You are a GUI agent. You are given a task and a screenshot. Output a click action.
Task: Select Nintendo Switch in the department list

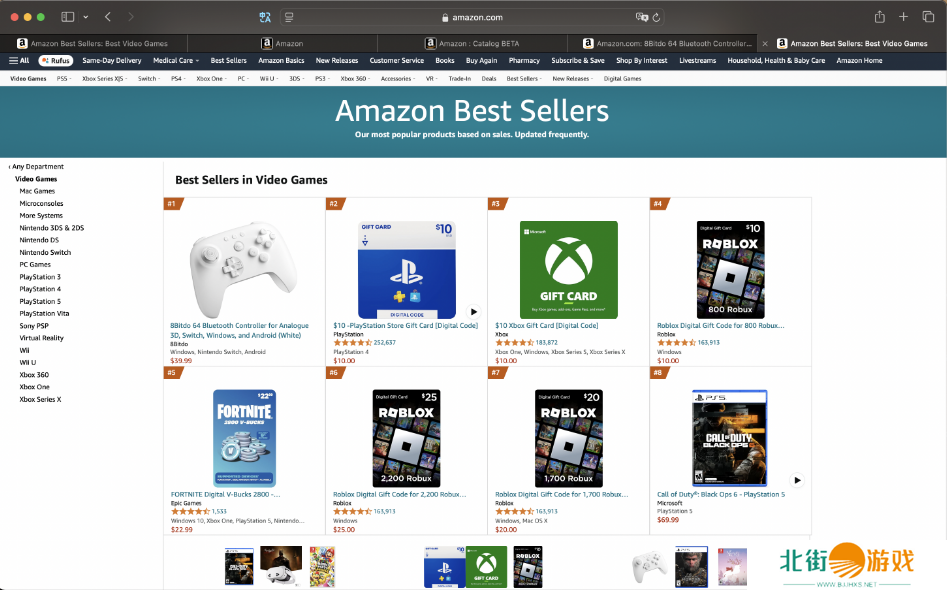[45, 252]
